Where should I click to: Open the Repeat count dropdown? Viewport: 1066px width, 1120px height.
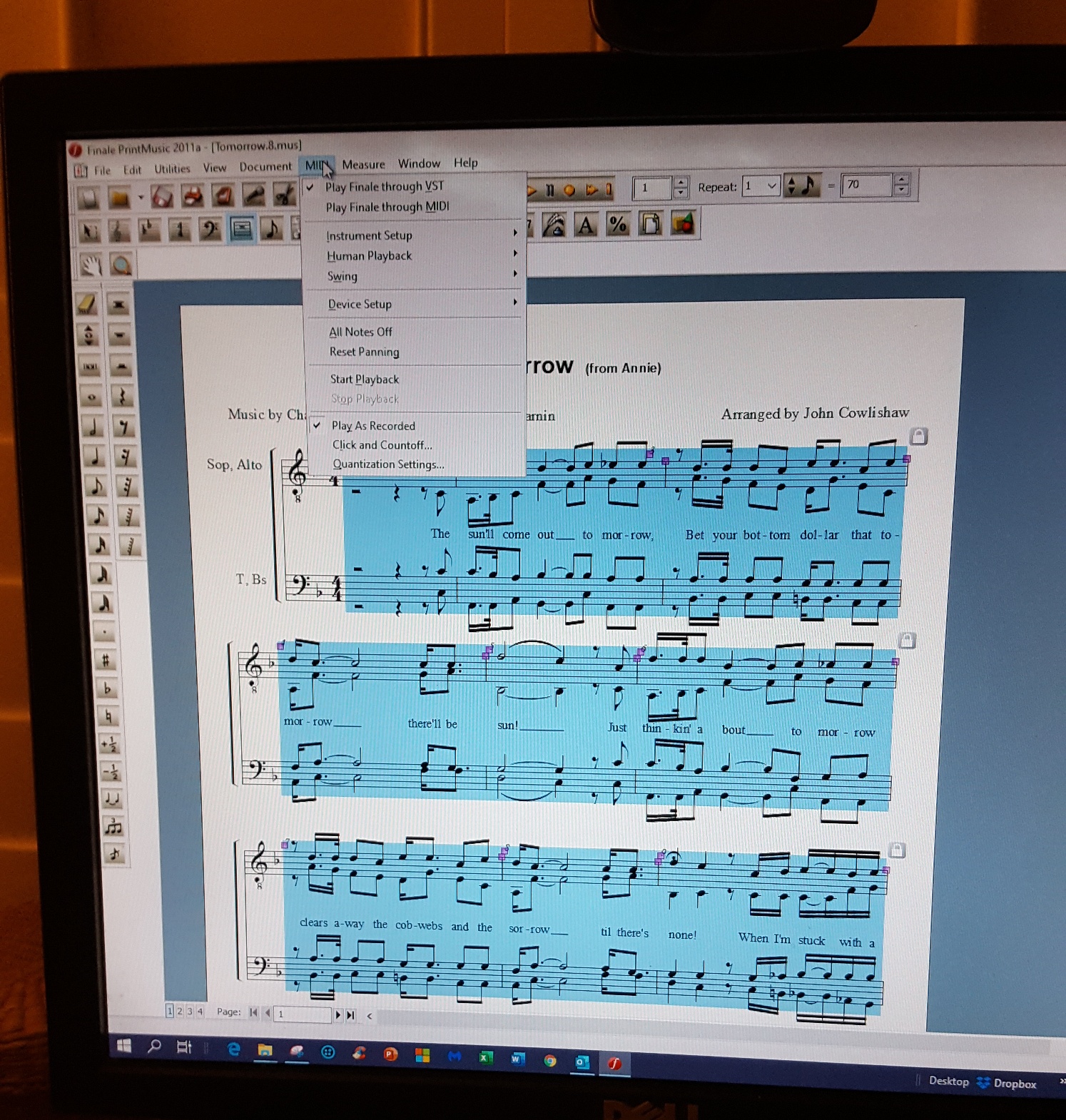pos(771,186)
